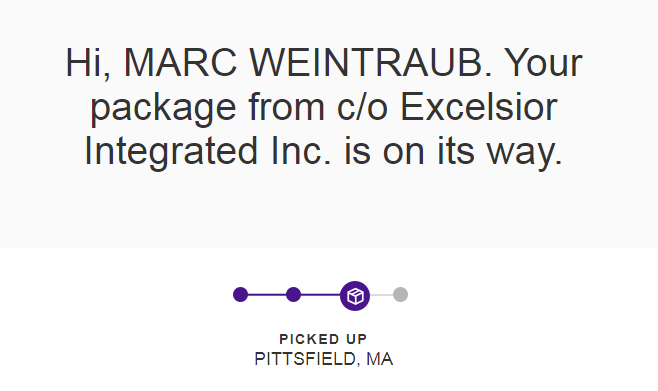Click the MA state abbreviation

[379, 359]
